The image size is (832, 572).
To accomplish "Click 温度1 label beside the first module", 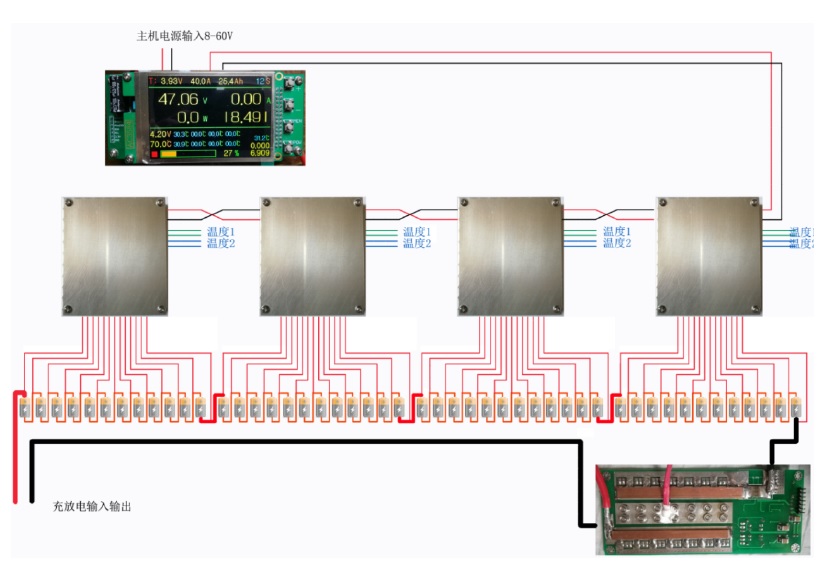I will pos(220,232).
